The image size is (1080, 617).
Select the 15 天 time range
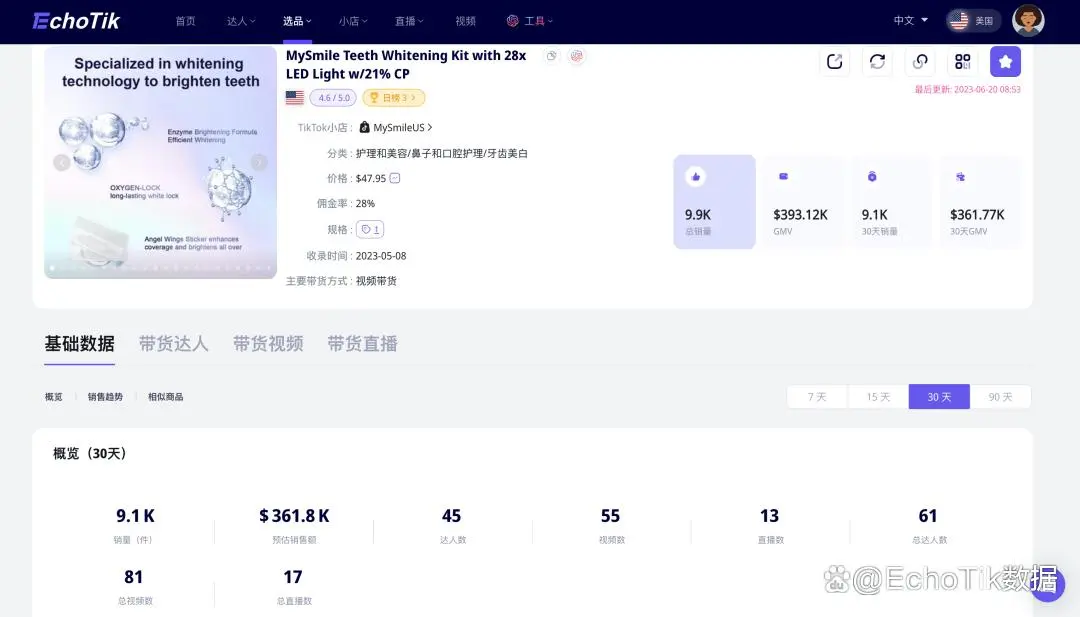878,397
